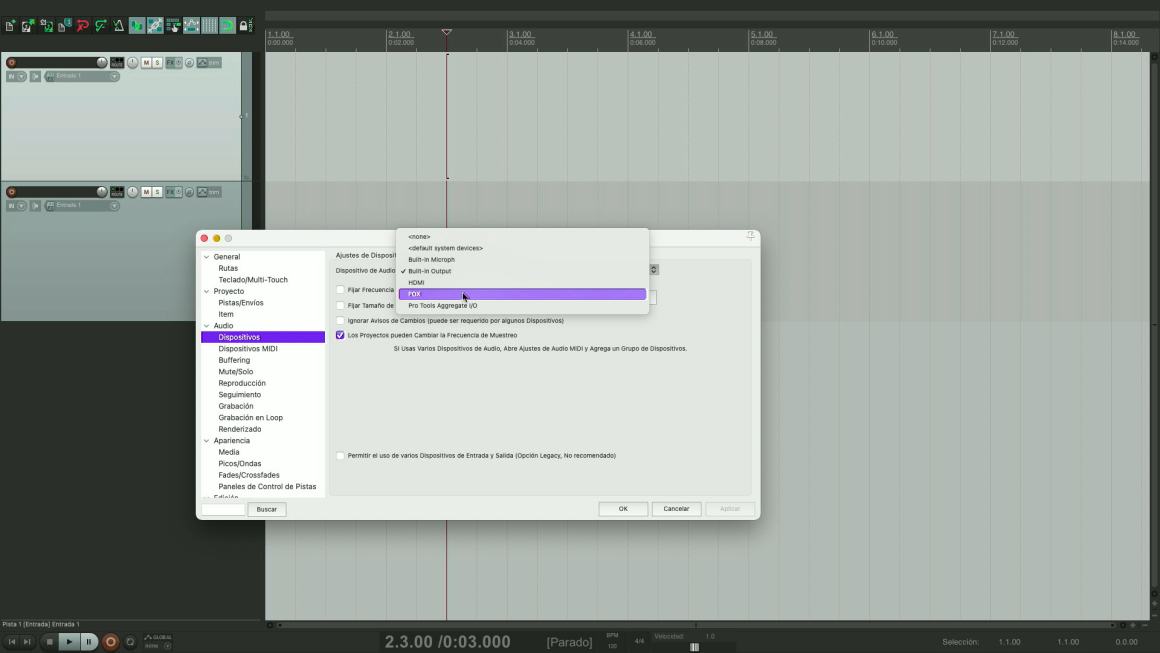Image resolution: width=1160 pixels, height=653 pixels.
Task: Mute the first track
Action: (146, 63)
